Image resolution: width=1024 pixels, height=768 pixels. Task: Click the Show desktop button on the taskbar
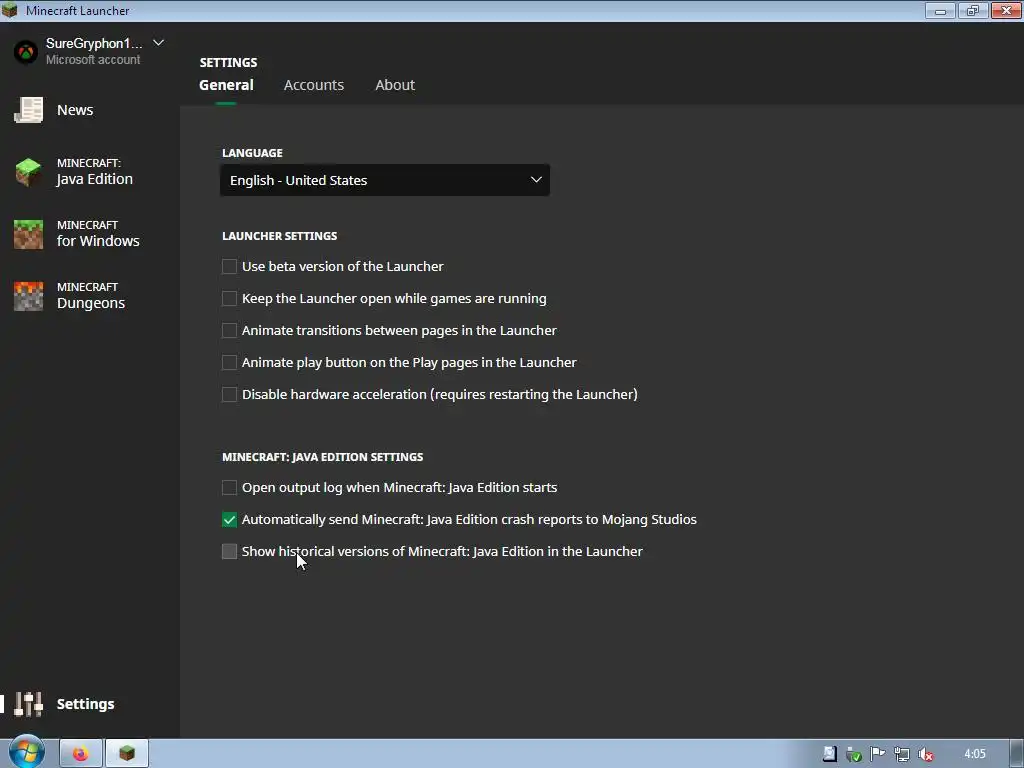pyautogui.click(x=1017, y=754)
